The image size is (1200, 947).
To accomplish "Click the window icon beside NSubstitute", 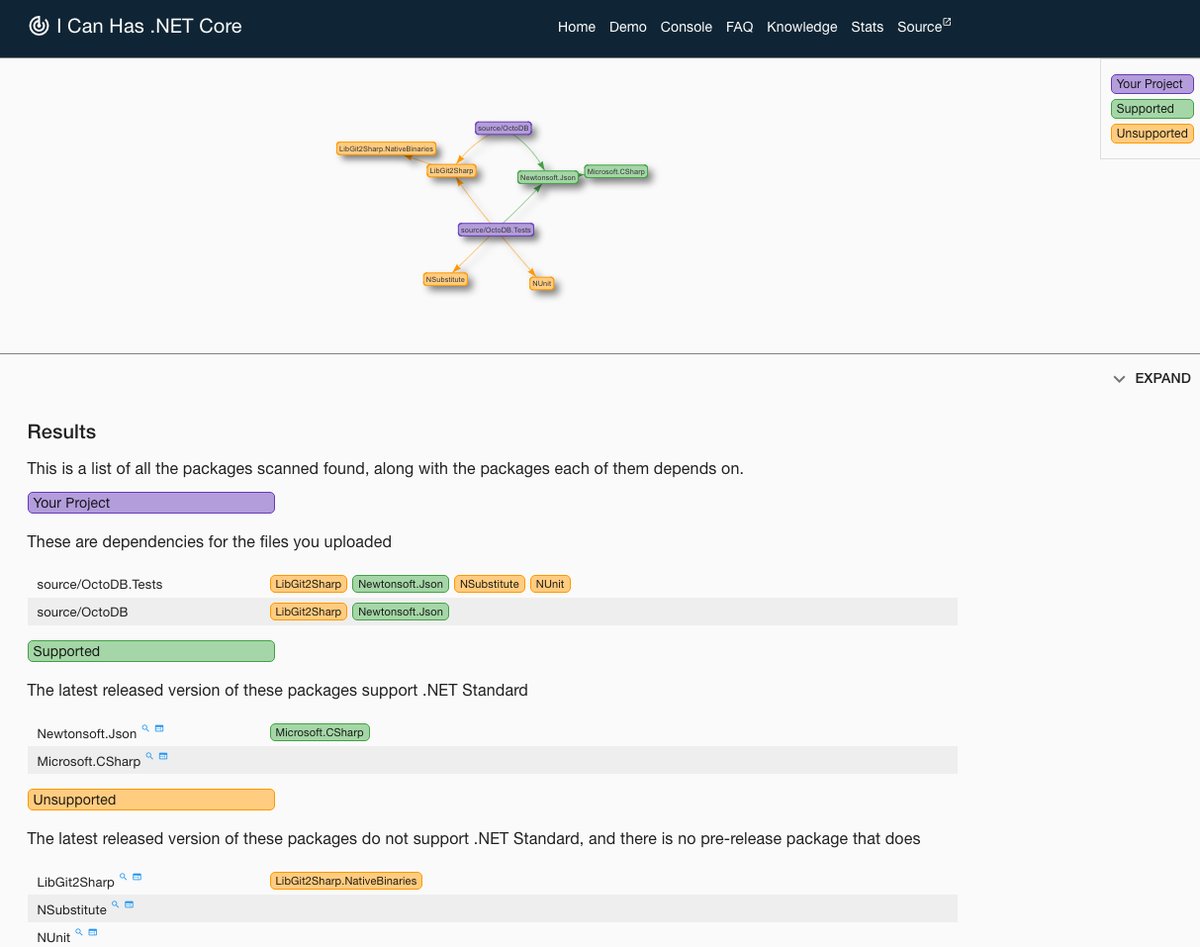I will click(129, 904).
